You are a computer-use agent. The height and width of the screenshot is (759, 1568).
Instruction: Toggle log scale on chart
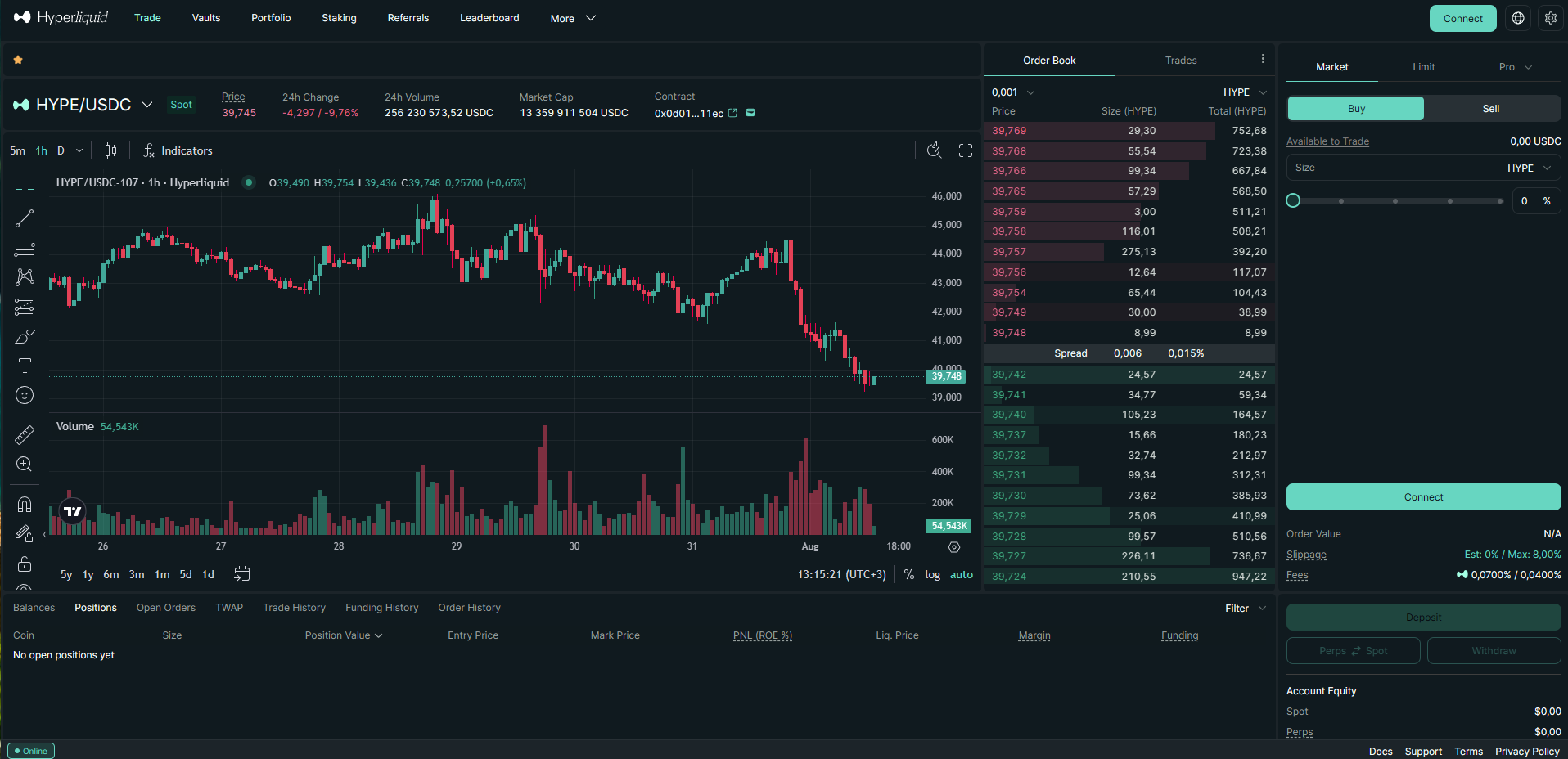pyautogui.click(x=933, y=575)
